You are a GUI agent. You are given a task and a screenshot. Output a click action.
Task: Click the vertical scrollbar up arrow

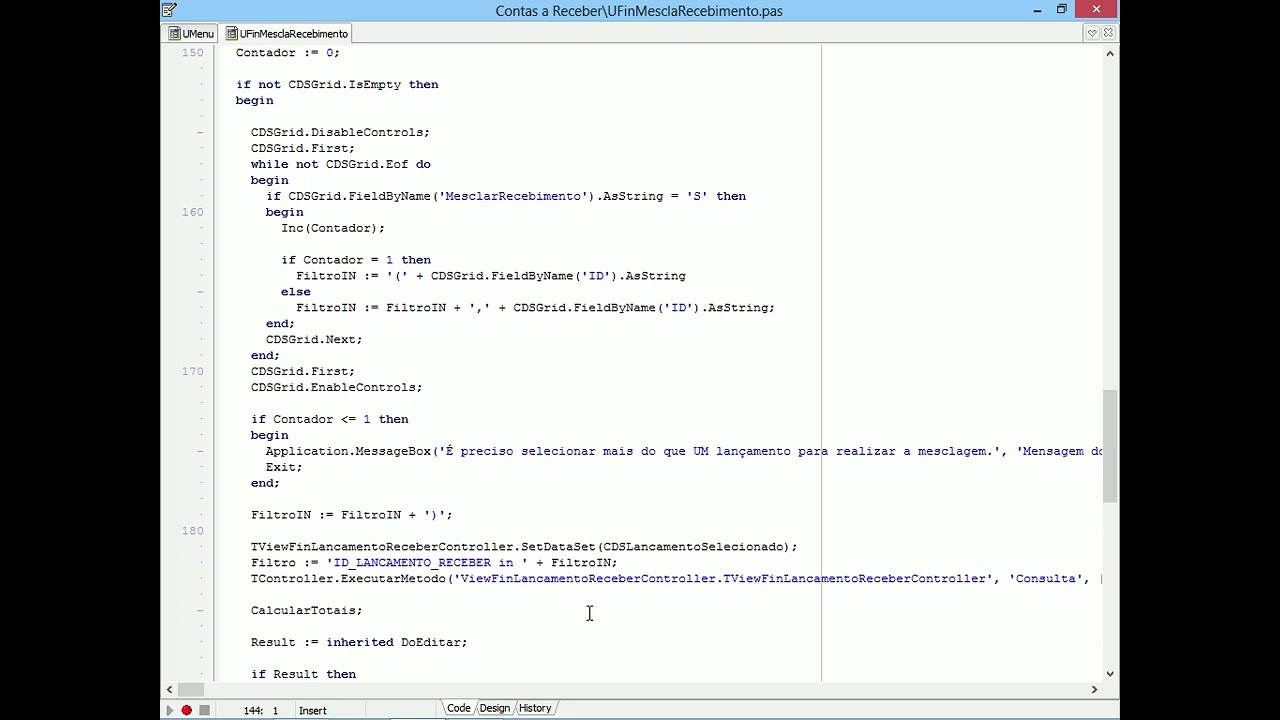tap(1110, 53)
